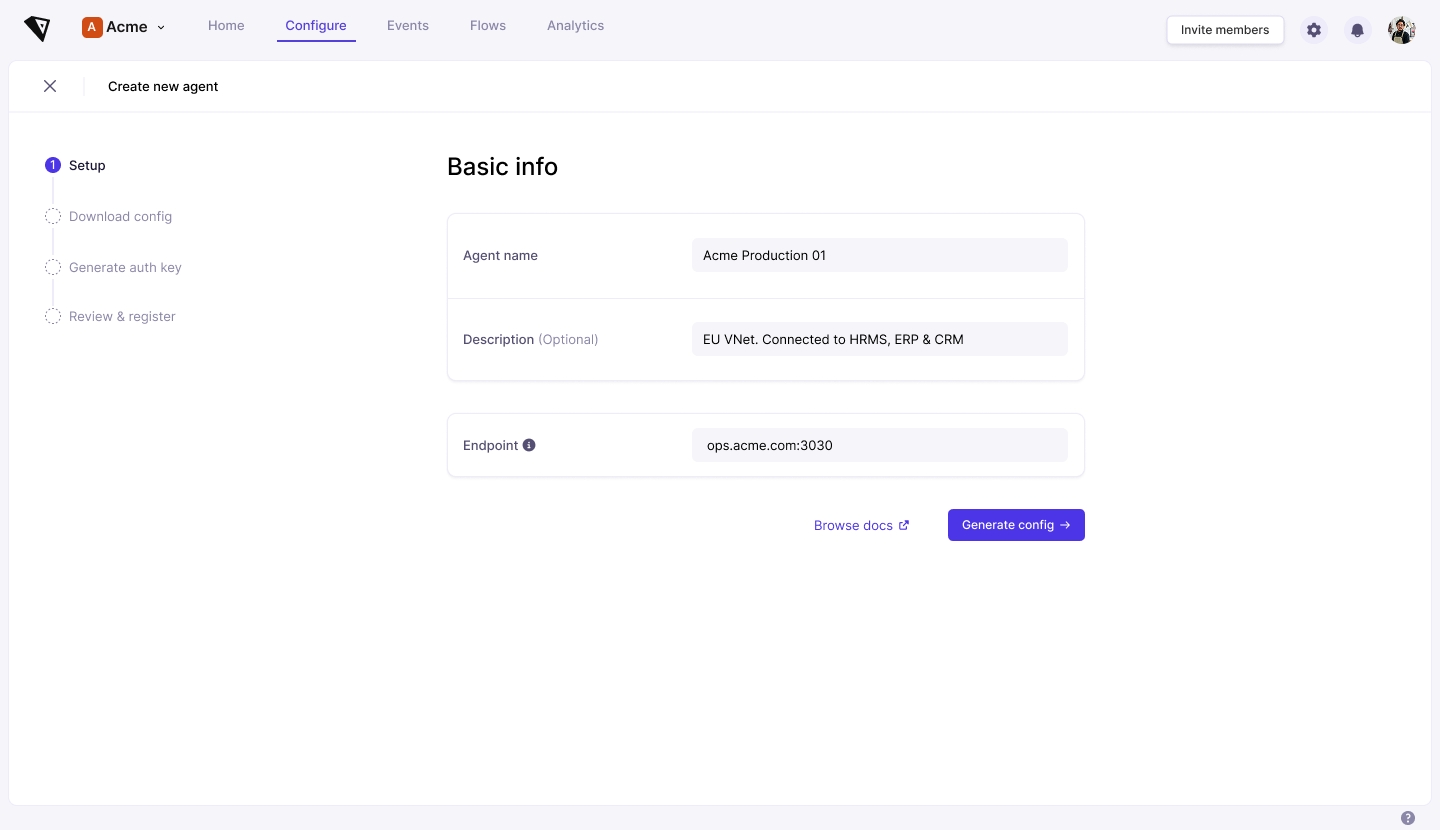Open the Browse docs link

861,525
